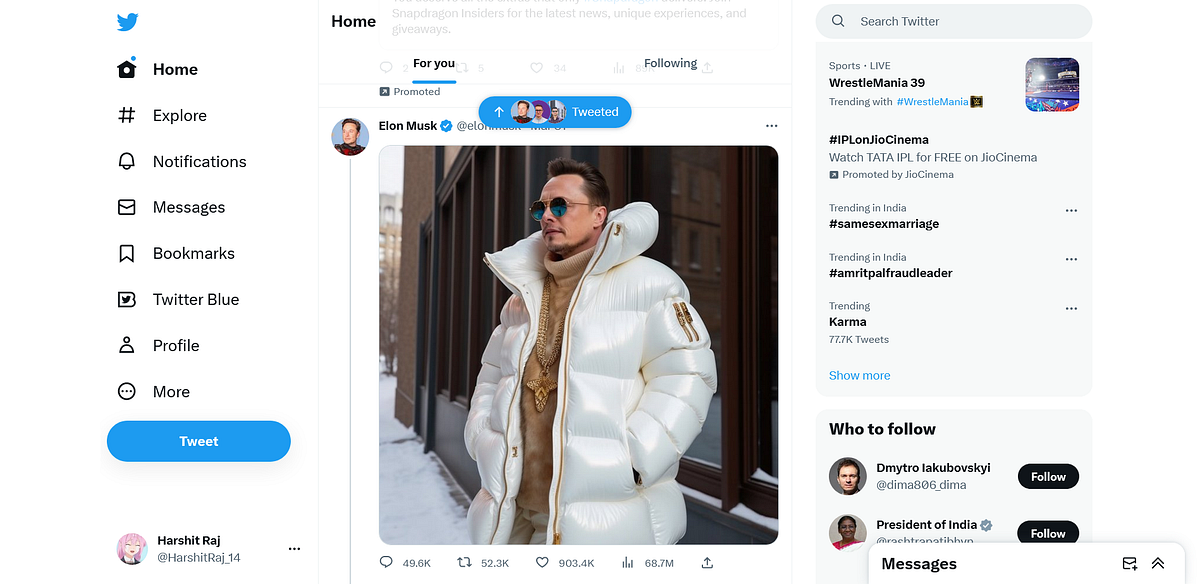Viewport: 1200px width, 584px height.
Task: Reply to Elon Musk's tweet
Action: [x=385, y=562]
